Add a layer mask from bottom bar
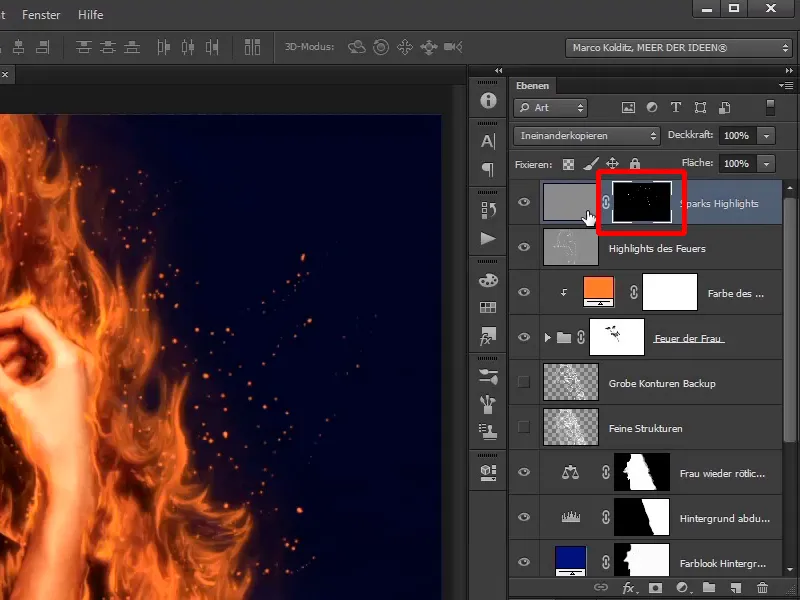This screenshot has height=600, width=800. pyautogui.click(x=656, y=588)
